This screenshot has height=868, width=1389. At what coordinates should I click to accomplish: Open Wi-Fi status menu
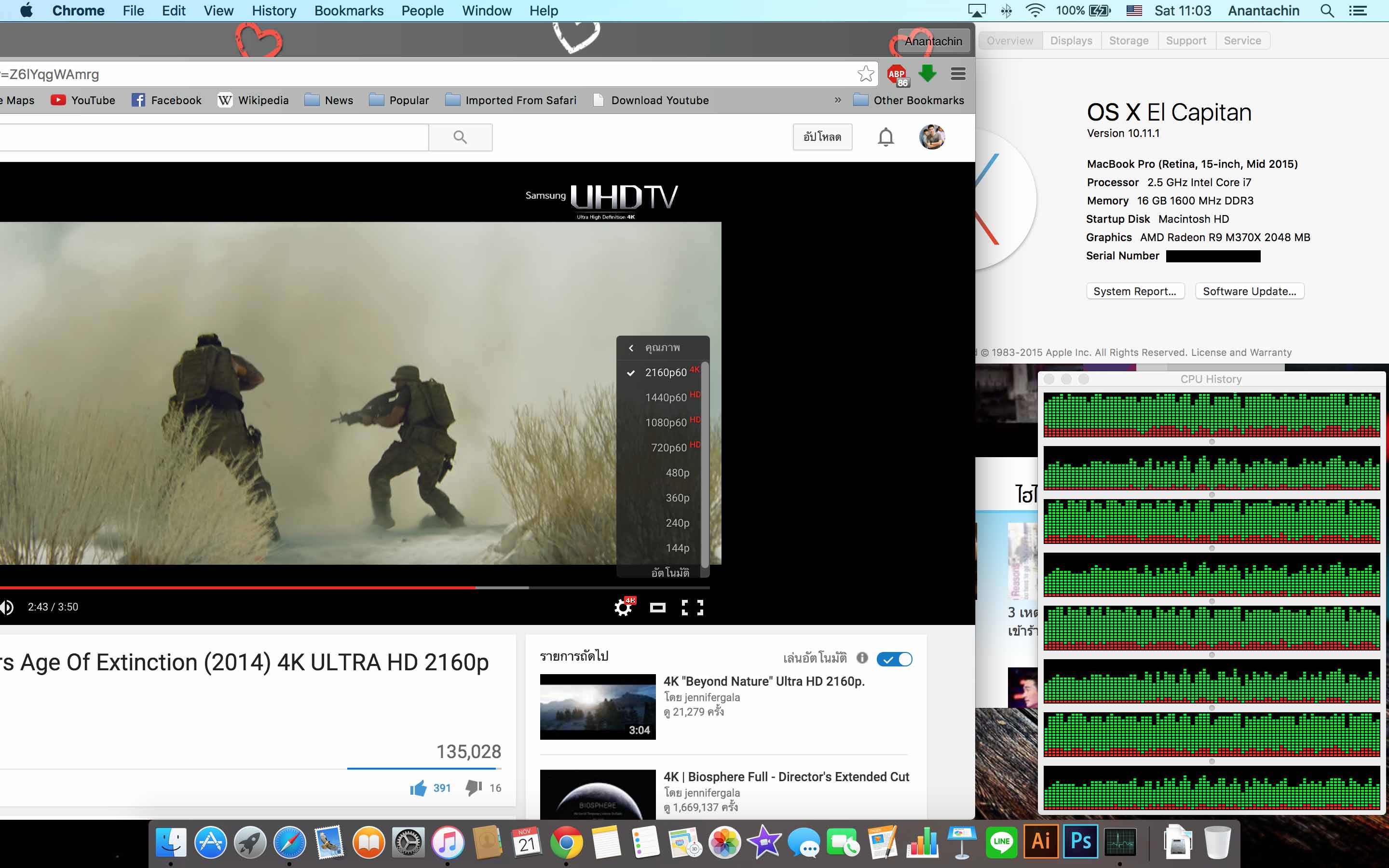tap(1035, 10)
